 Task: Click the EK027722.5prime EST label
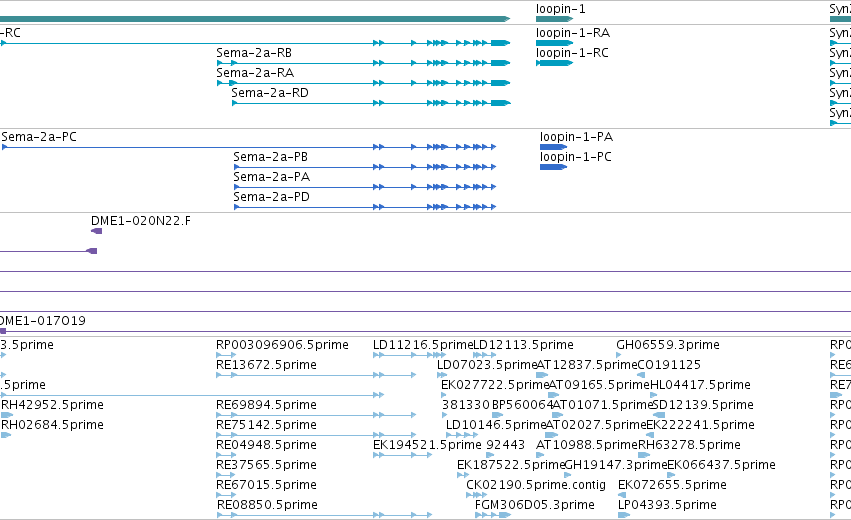(x=495, y=385)
